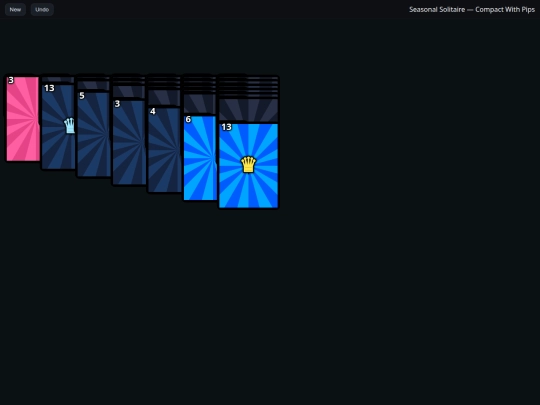Undo the last move

tap(42, 10)
